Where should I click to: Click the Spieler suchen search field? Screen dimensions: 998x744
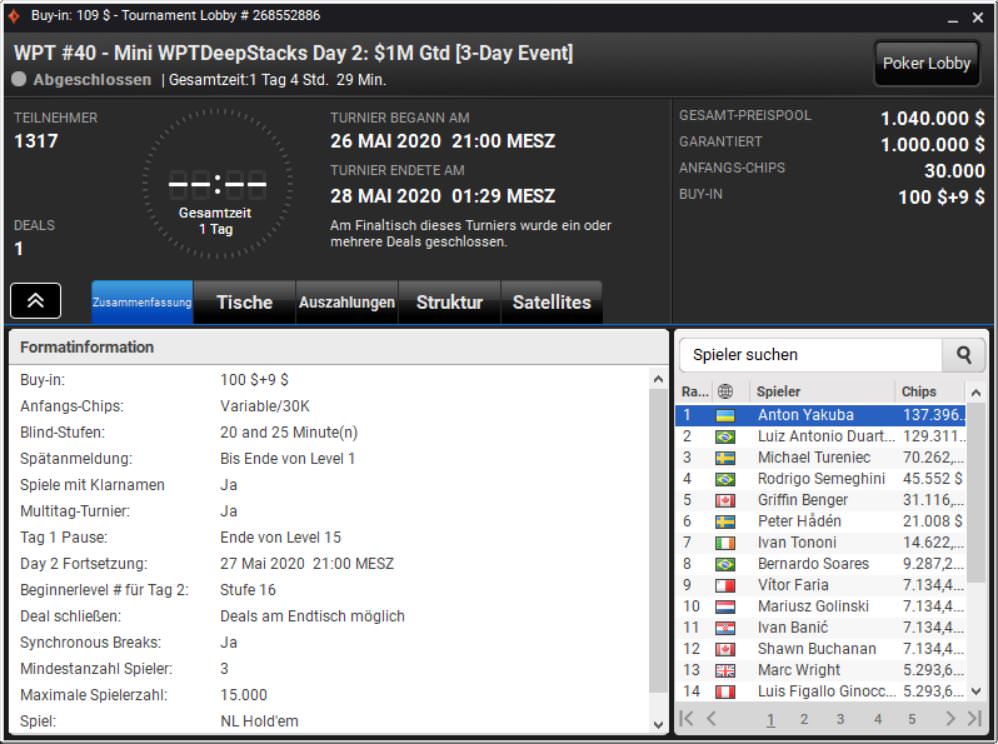[810, 355]
